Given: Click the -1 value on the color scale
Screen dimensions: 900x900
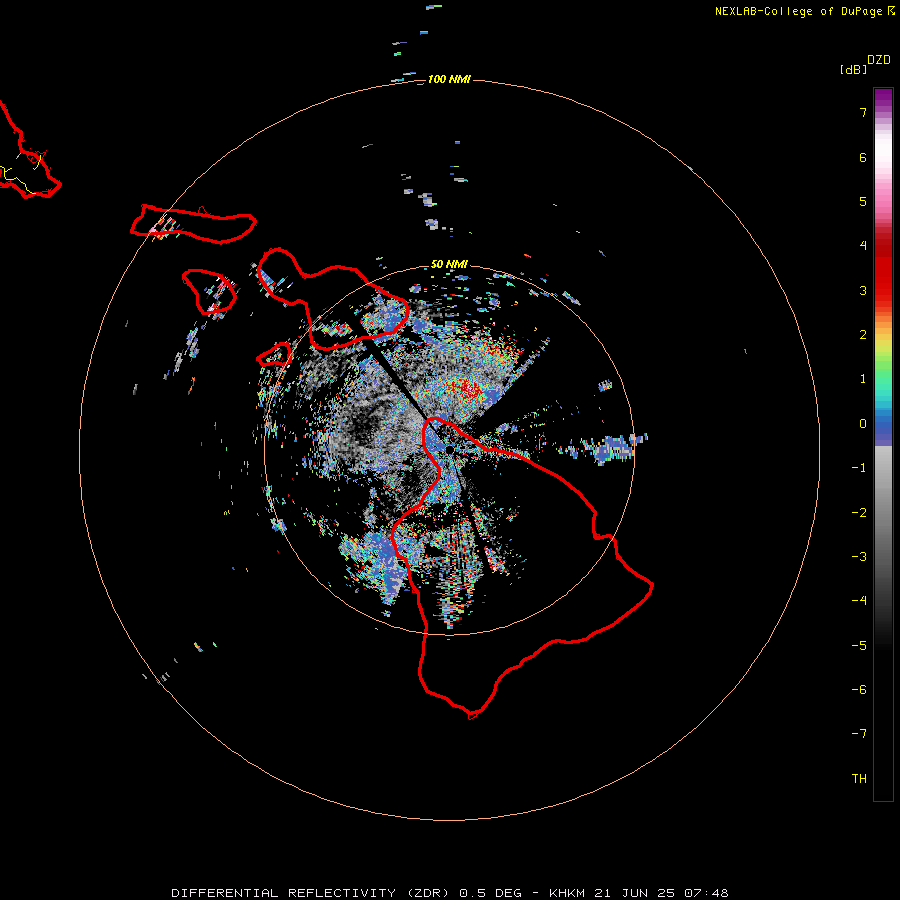Looking at the screenshot, I should tap(859, 468).
